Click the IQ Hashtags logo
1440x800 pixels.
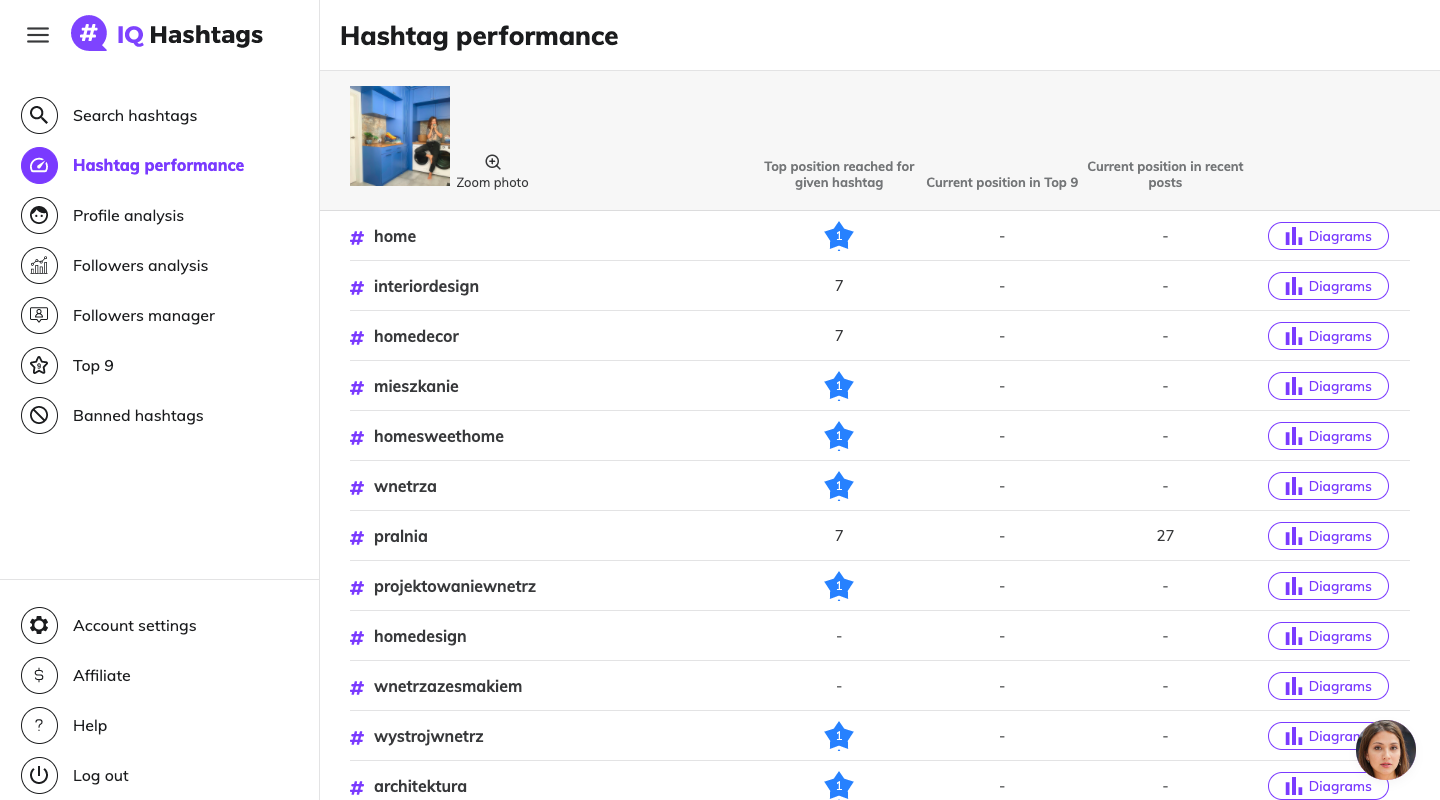click(x=167, y=34)
